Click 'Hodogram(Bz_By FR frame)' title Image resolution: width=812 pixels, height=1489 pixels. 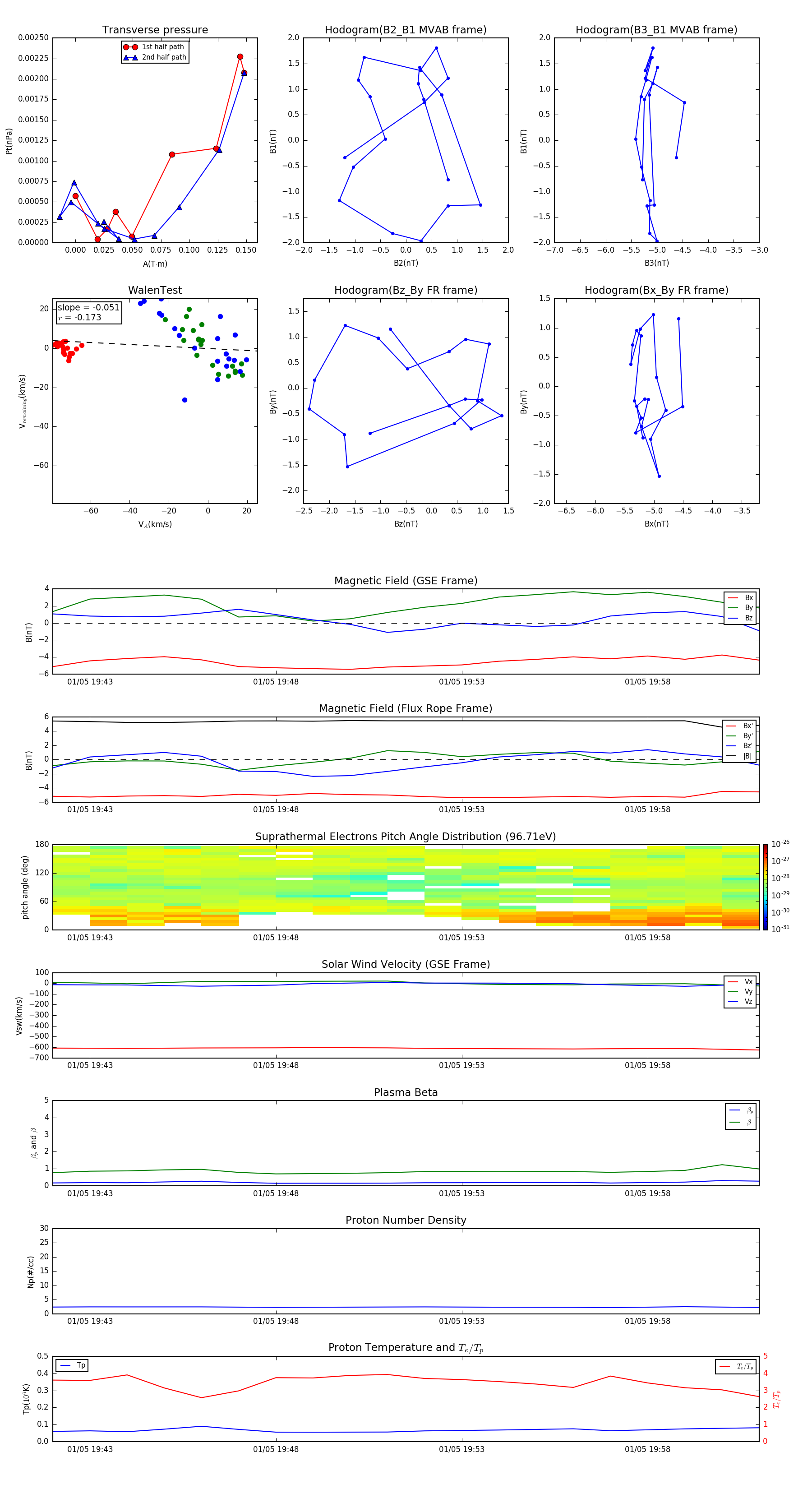(x=406, y=290)
